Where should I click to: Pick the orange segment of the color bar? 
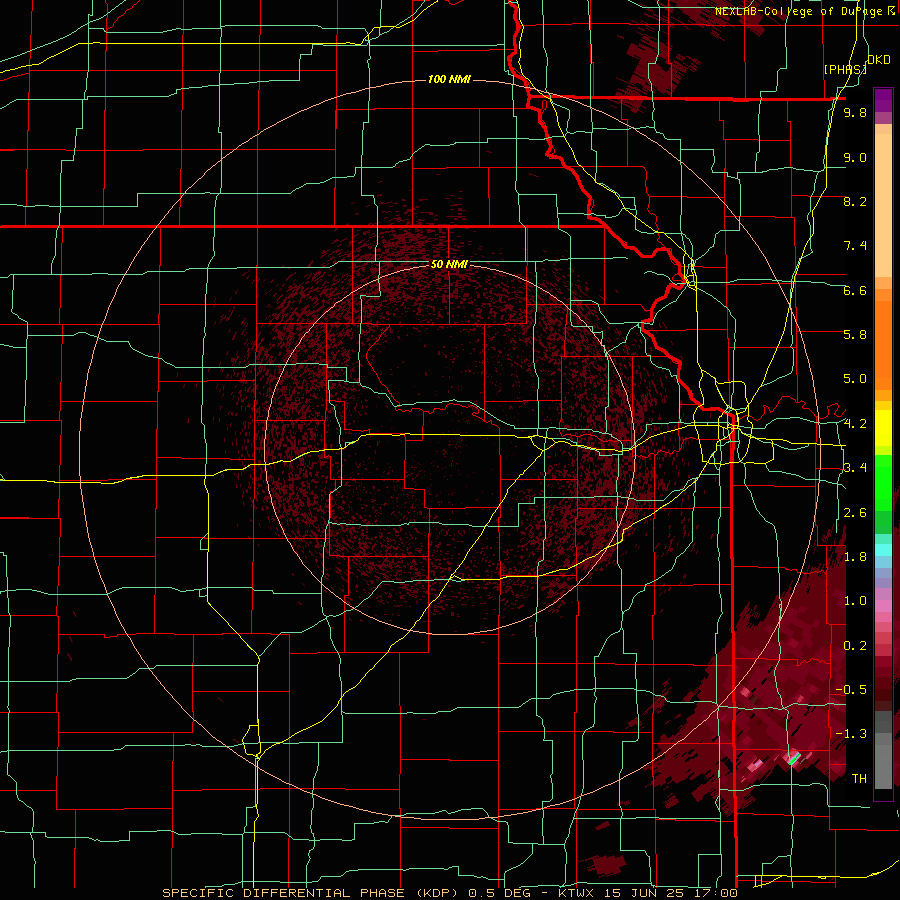pos(883,344)
